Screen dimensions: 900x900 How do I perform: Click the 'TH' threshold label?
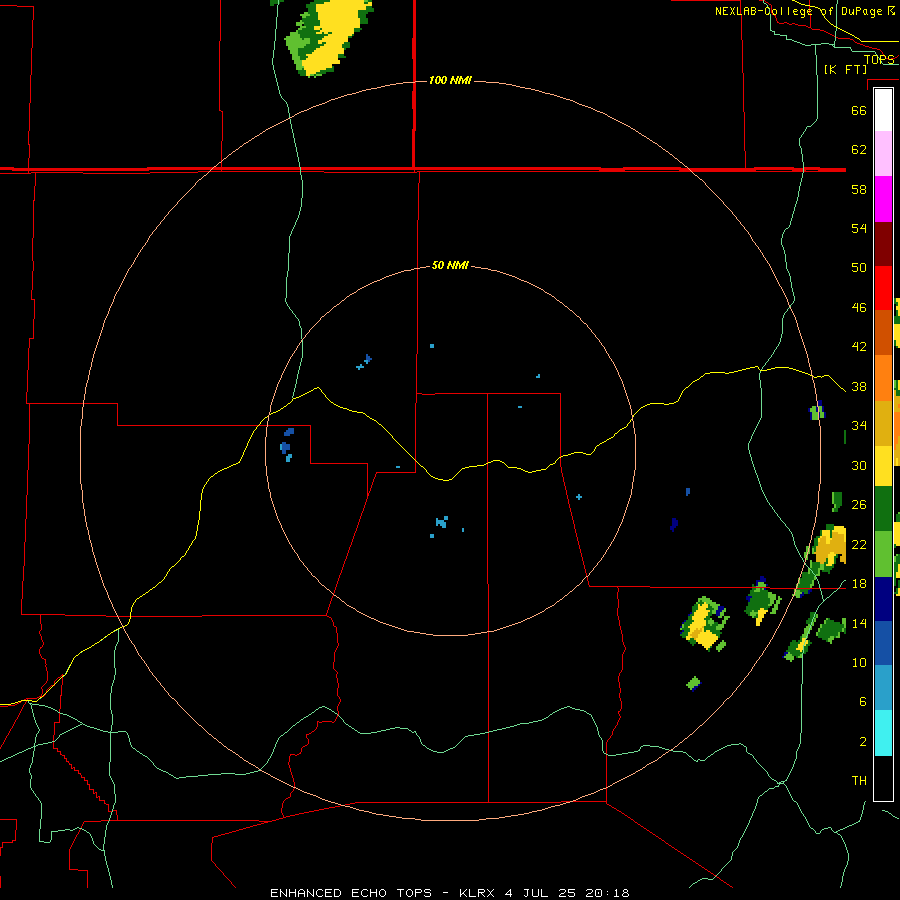[x=859, y=781]
